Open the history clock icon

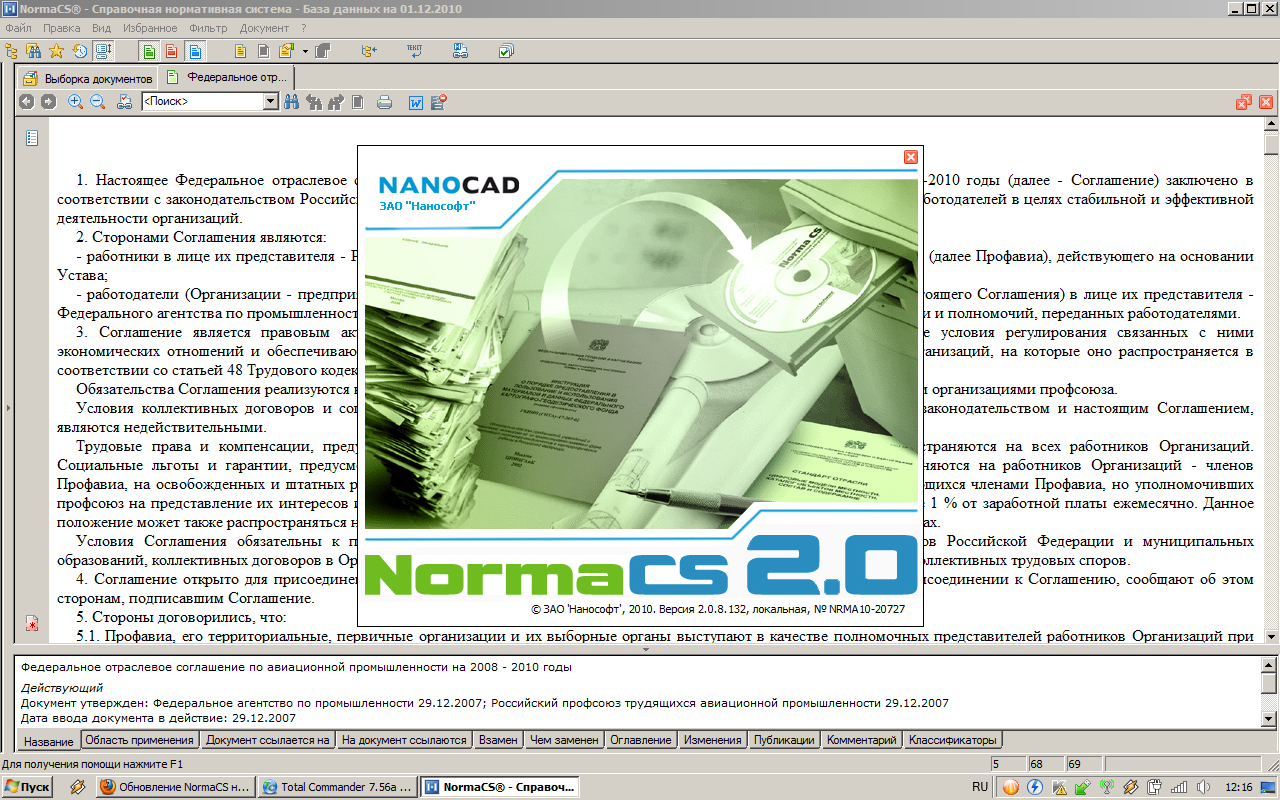[80, 51]
